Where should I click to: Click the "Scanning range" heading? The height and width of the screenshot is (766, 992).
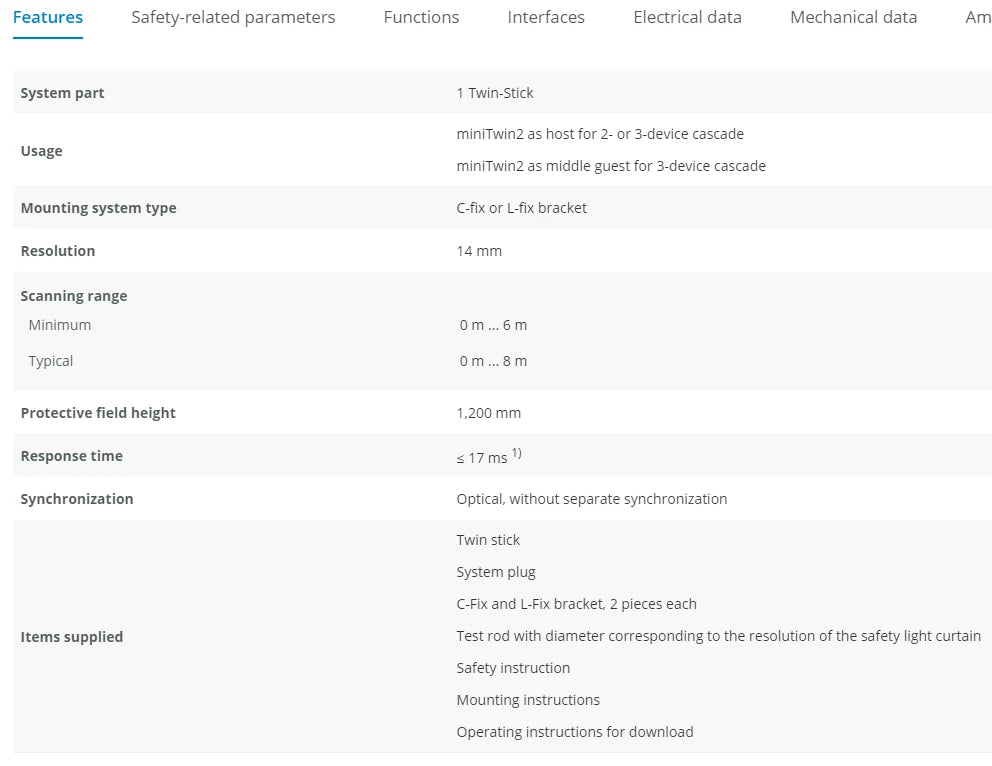pyautogui.click(x=74, y=296)
